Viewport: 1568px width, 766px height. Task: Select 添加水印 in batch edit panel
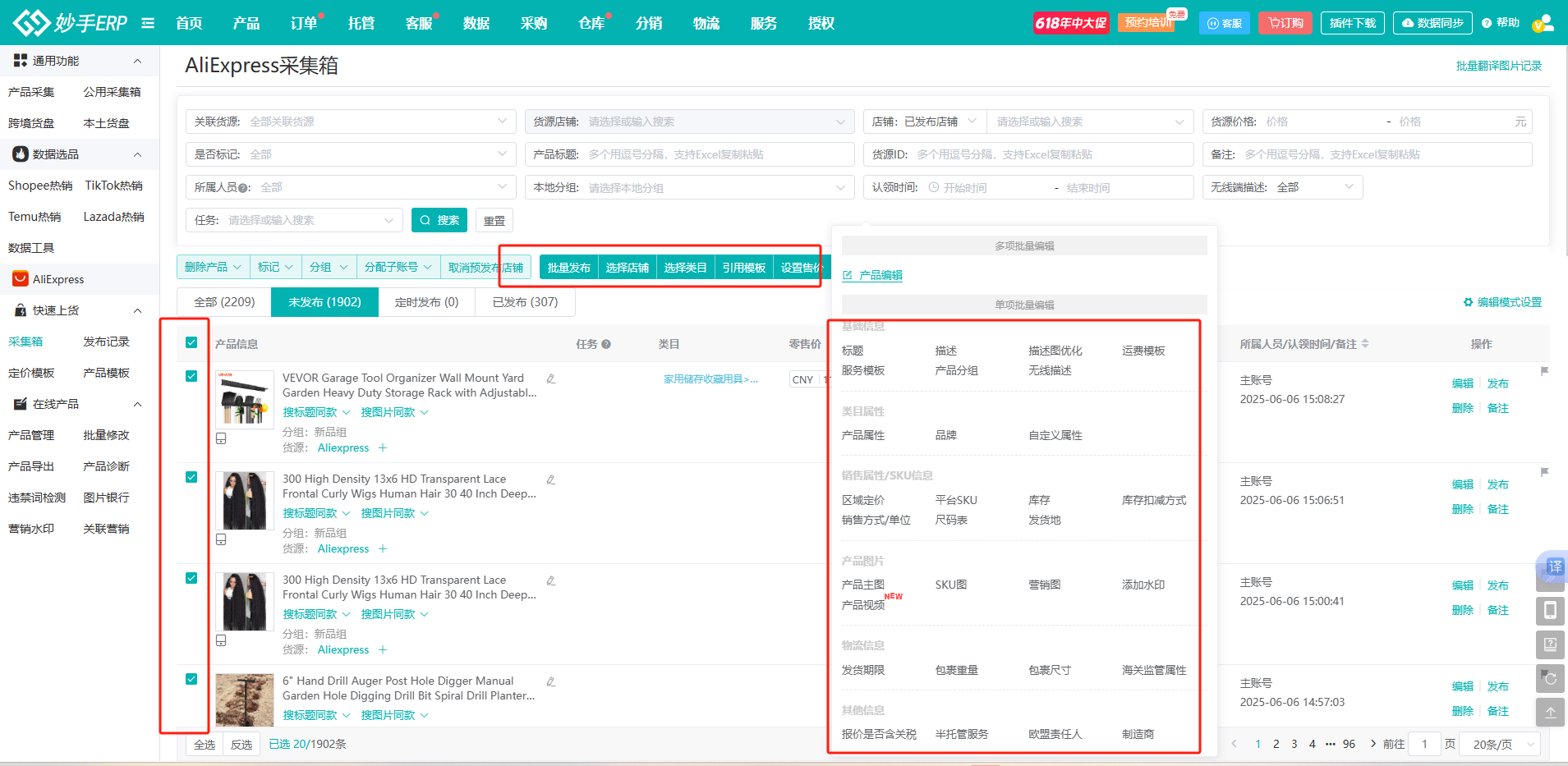pyautogui.click(x=1143, y=585)
